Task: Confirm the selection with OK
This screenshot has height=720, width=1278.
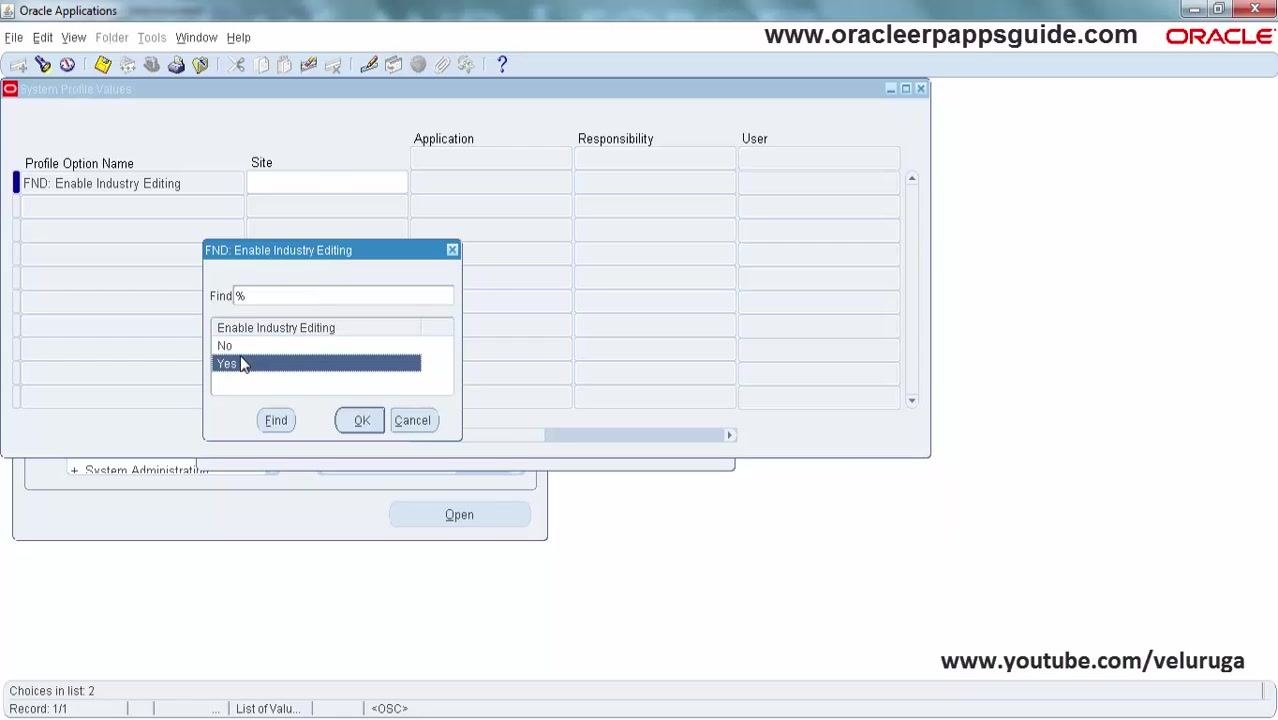Action: [x=360, y=421]
